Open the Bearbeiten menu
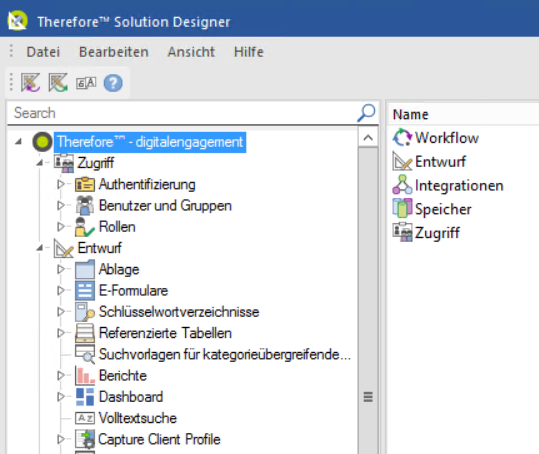This screenshot has height=454, width=539. click(x=114, y=52)
